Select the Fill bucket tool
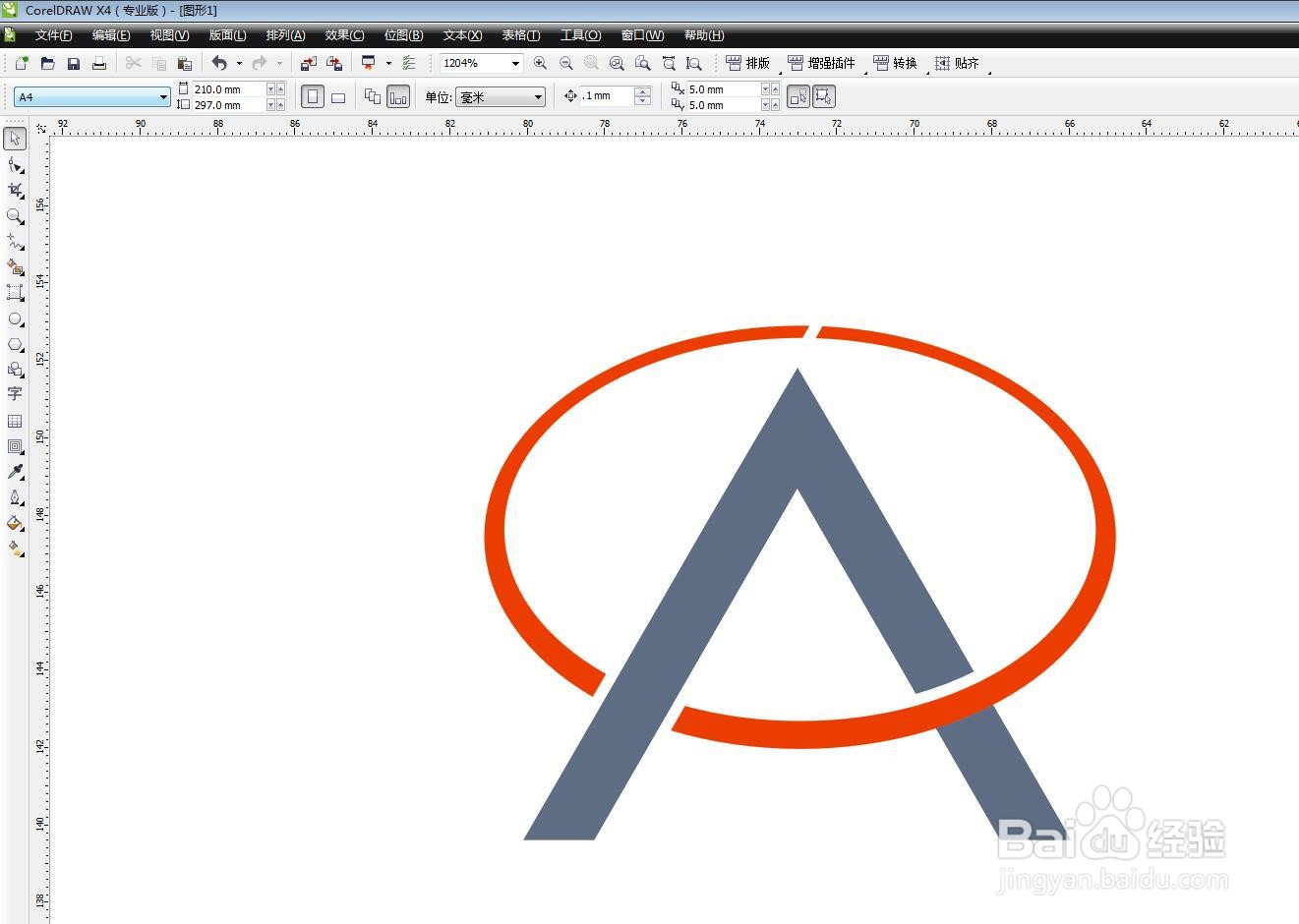This screenshot has height=924, width=1299. [x=15, y=523]
